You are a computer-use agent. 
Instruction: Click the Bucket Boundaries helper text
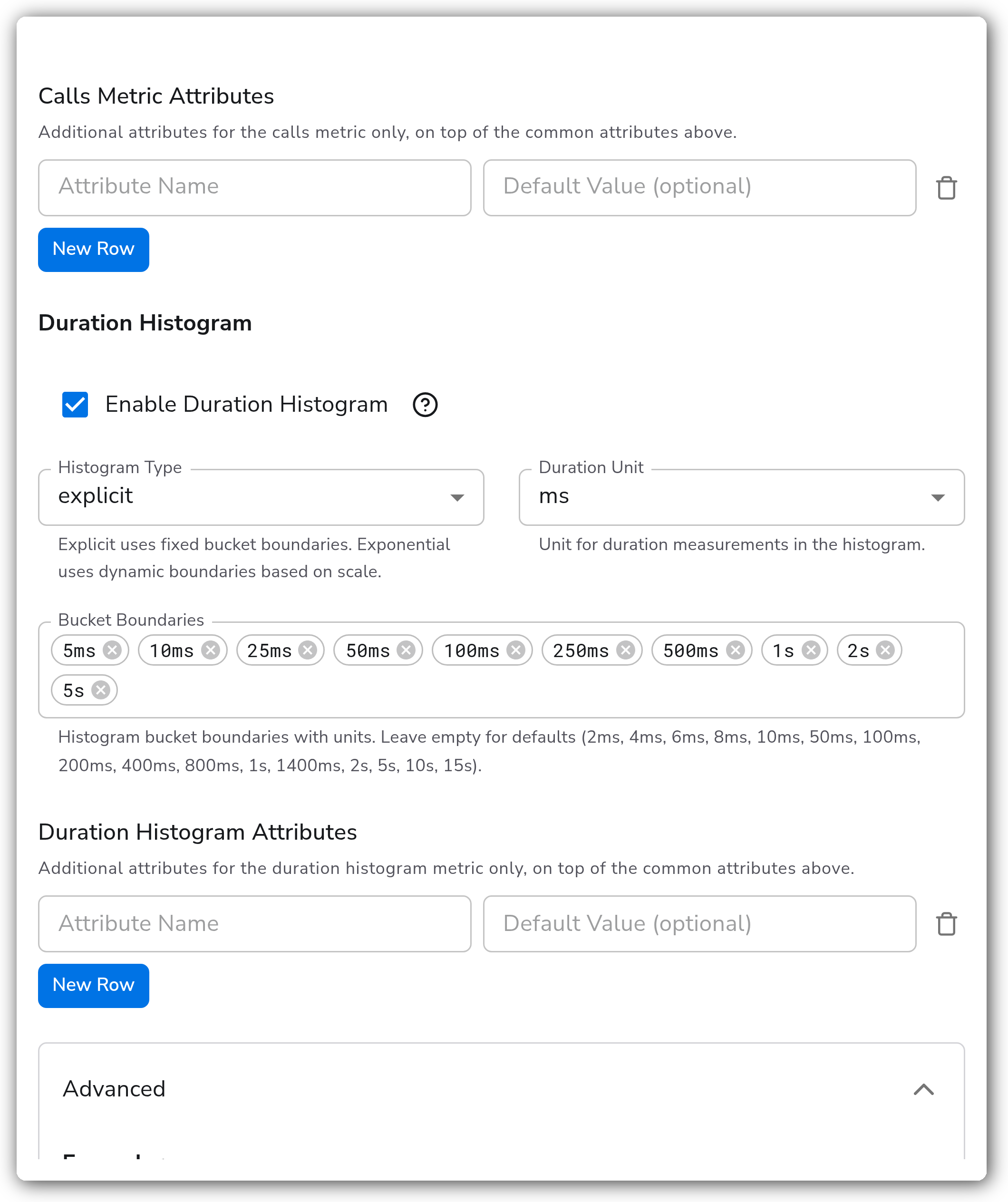tap(489, 751)
